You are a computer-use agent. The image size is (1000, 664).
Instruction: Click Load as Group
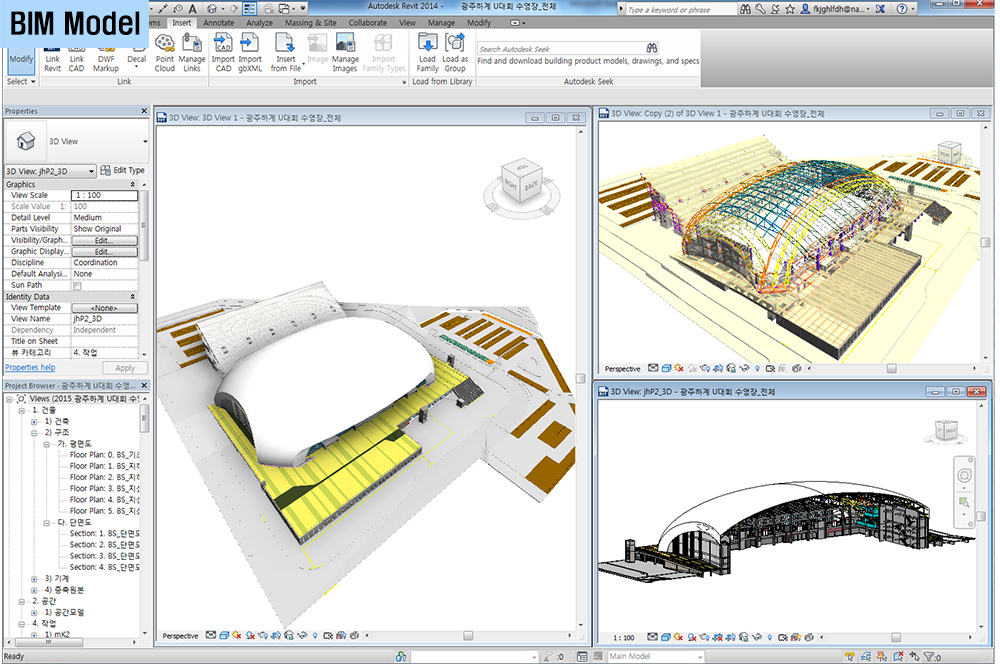click(455, 53)
